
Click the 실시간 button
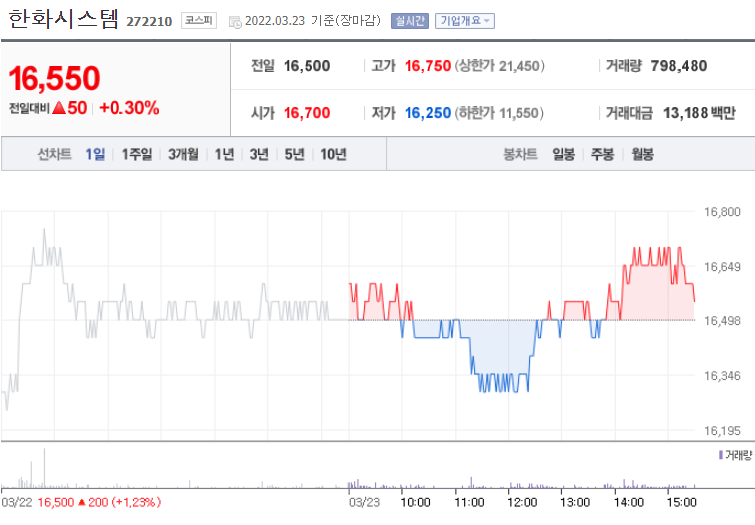tap(410, 21)
